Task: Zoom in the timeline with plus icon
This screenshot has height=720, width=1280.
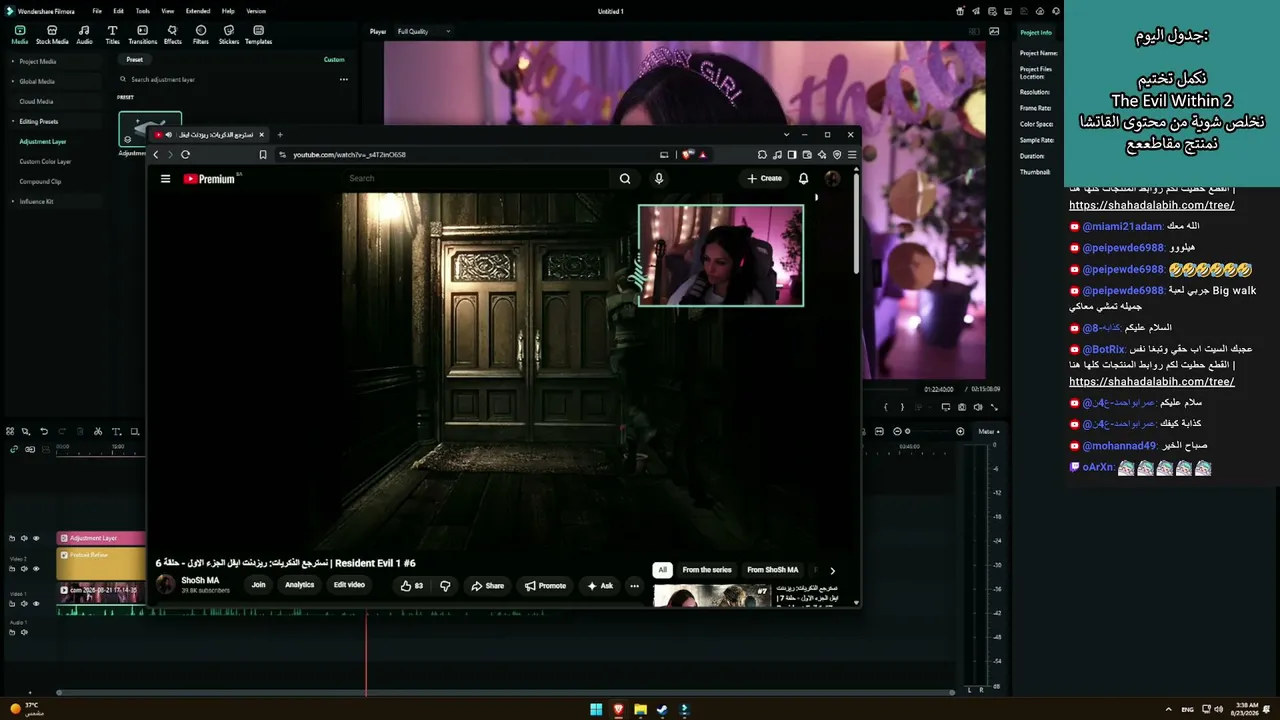Action: (960, 431)
